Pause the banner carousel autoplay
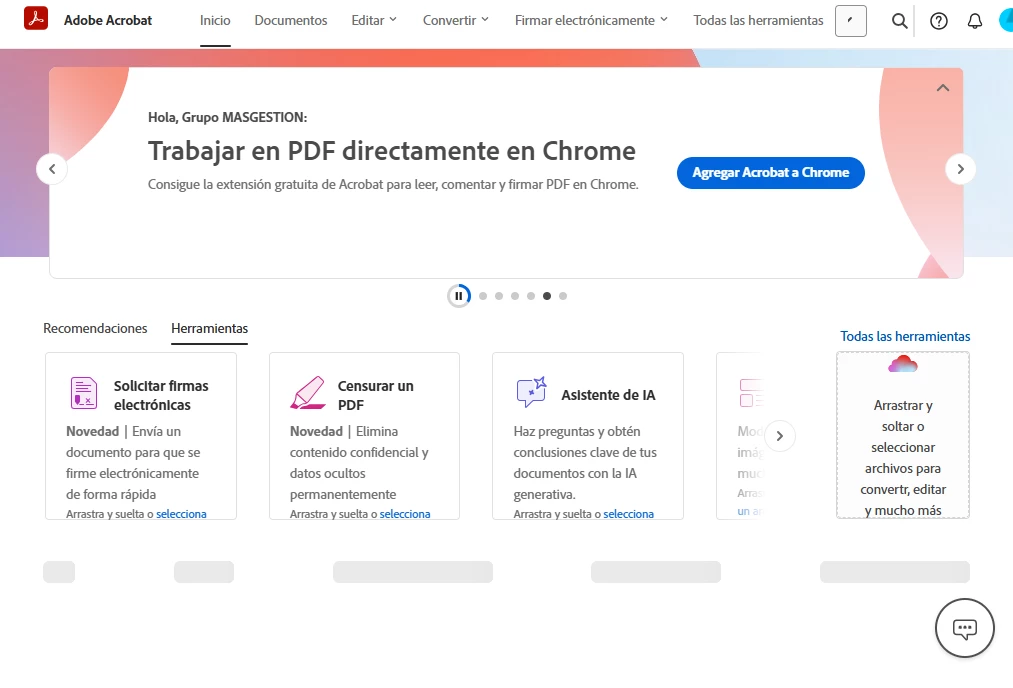The image size is (1013, 688). click(459, 296)
